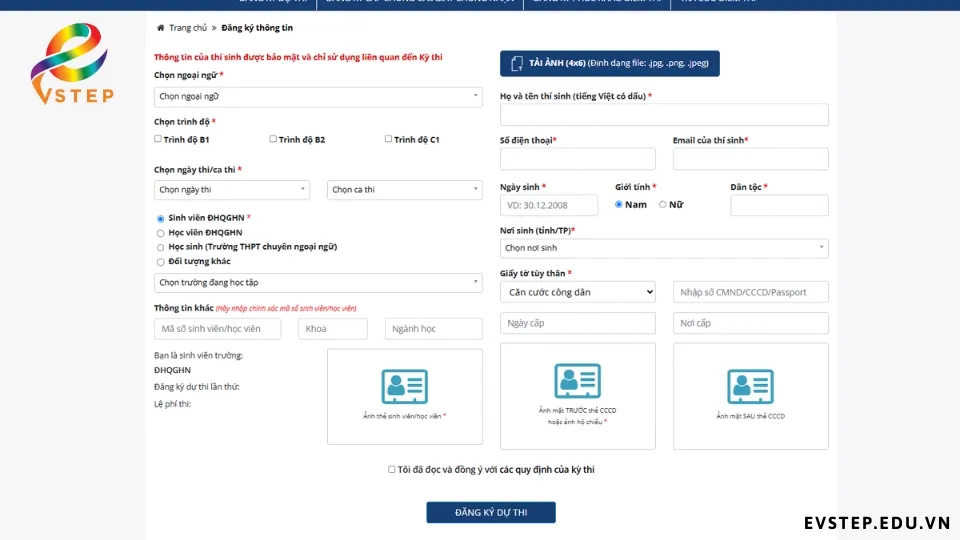960x540 pixels.
Task: Click the file icon on the Tải ảnh button
Action: pos(517,63)
